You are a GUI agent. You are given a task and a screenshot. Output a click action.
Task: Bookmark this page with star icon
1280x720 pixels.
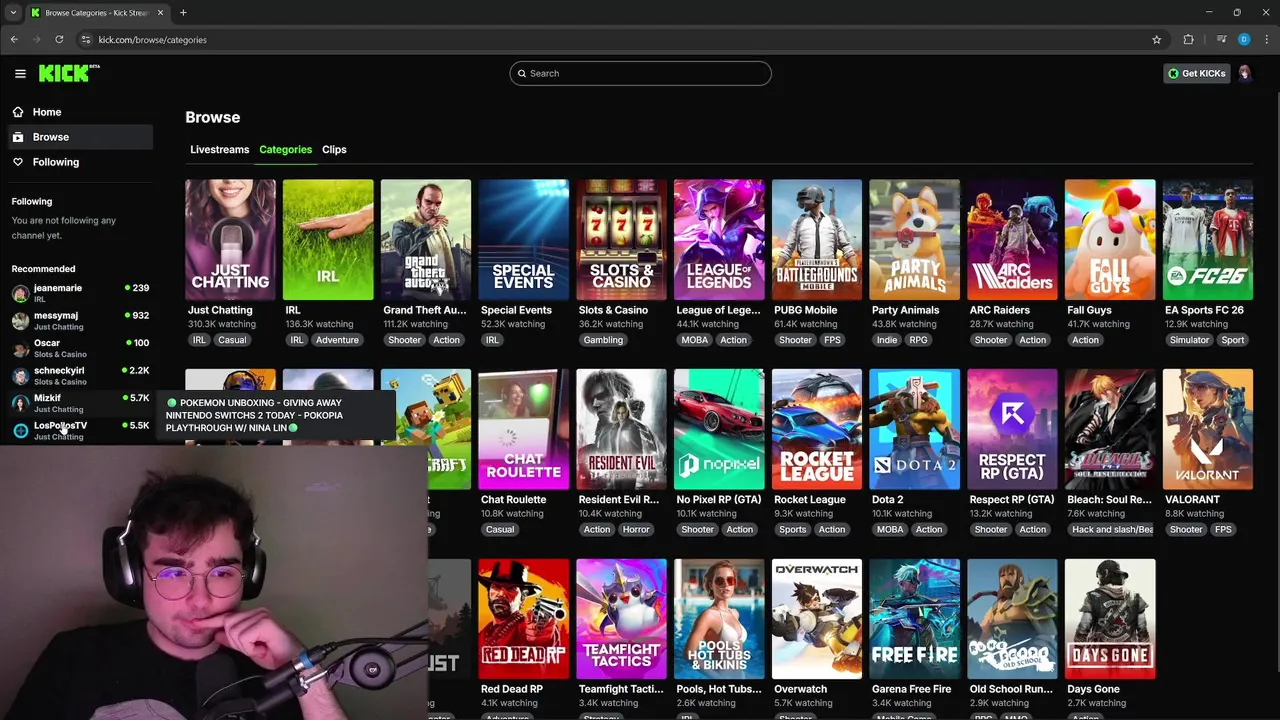(1157, 39)
